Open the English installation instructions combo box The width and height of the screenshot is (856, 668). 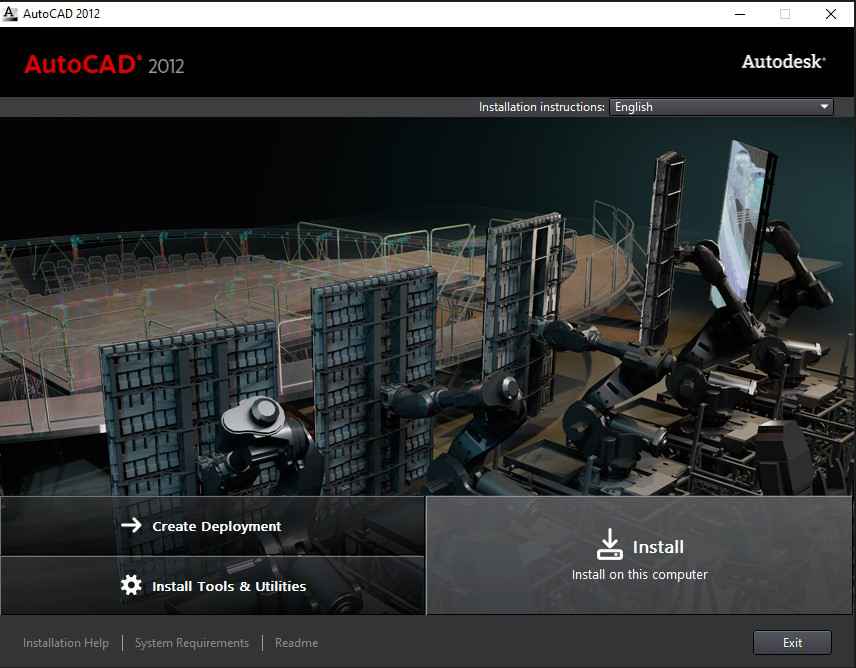[720, 107]
